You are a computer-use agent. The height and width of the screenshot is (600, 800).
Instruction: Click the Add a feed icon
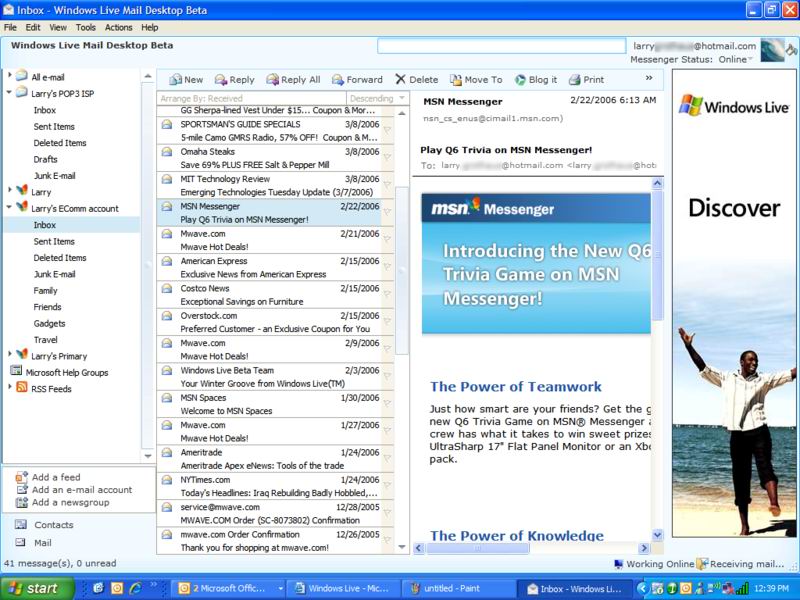(x=21, y=477)
